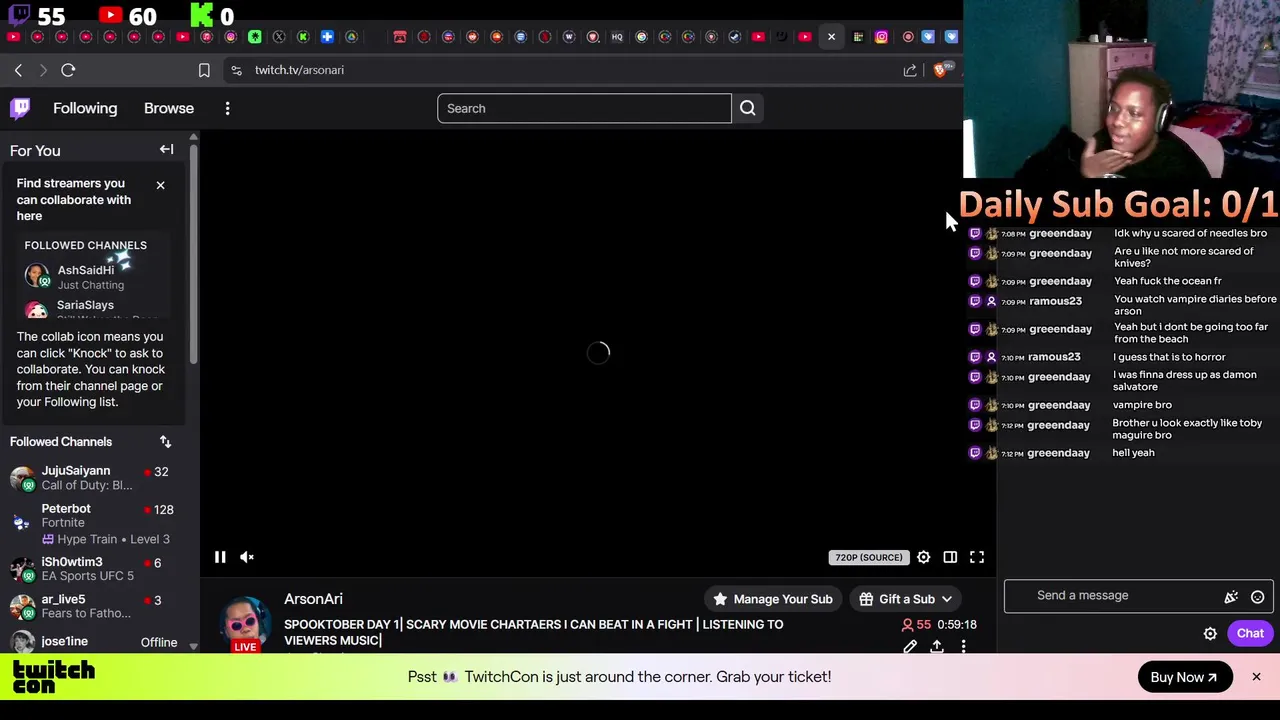Click the 720P (SOURCE) quality badge
Viewport: 1280px width, 720px height.
tap(868, 557)
